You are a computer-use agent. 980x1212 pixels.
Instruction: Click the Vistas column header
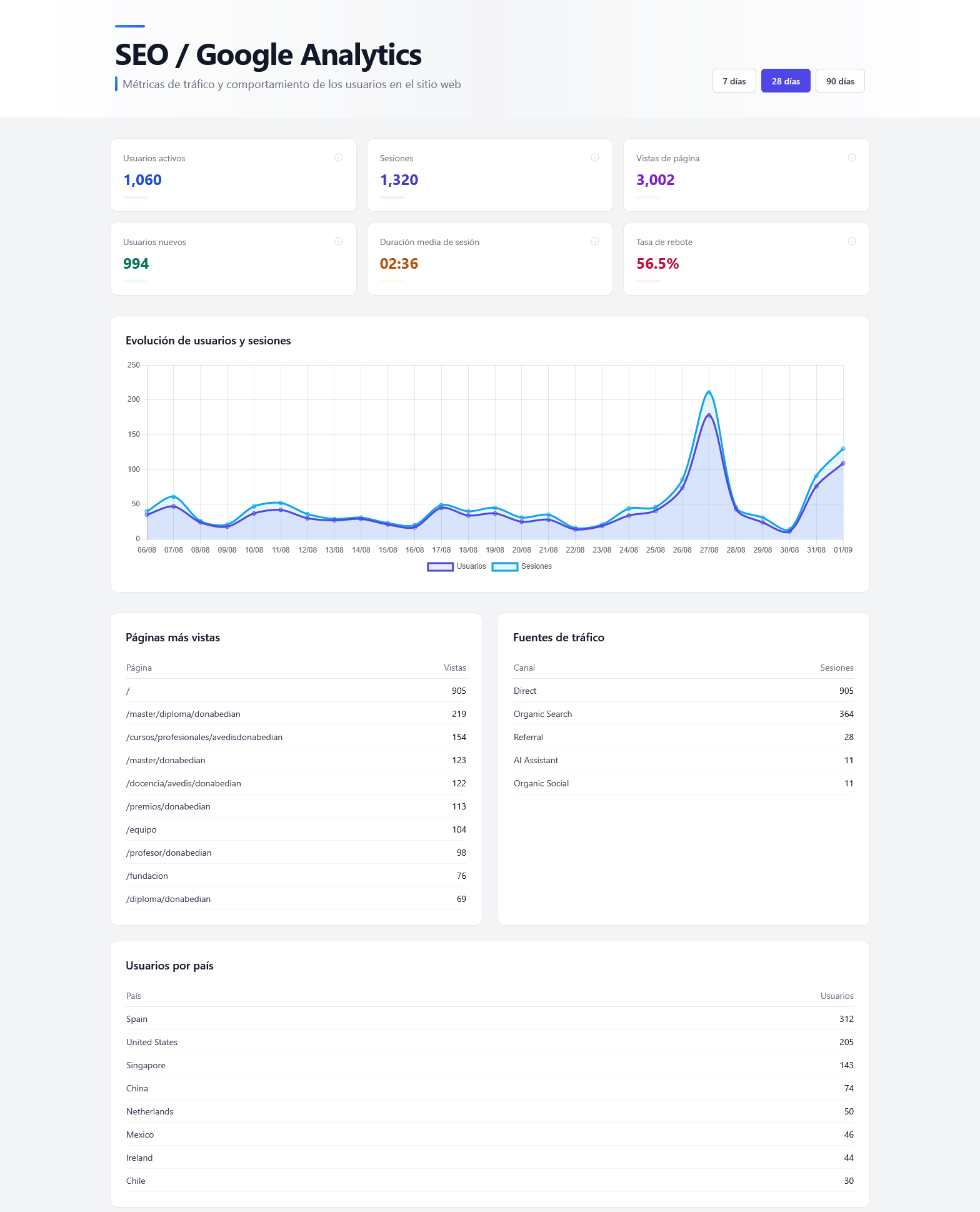[x=455, y=668]
